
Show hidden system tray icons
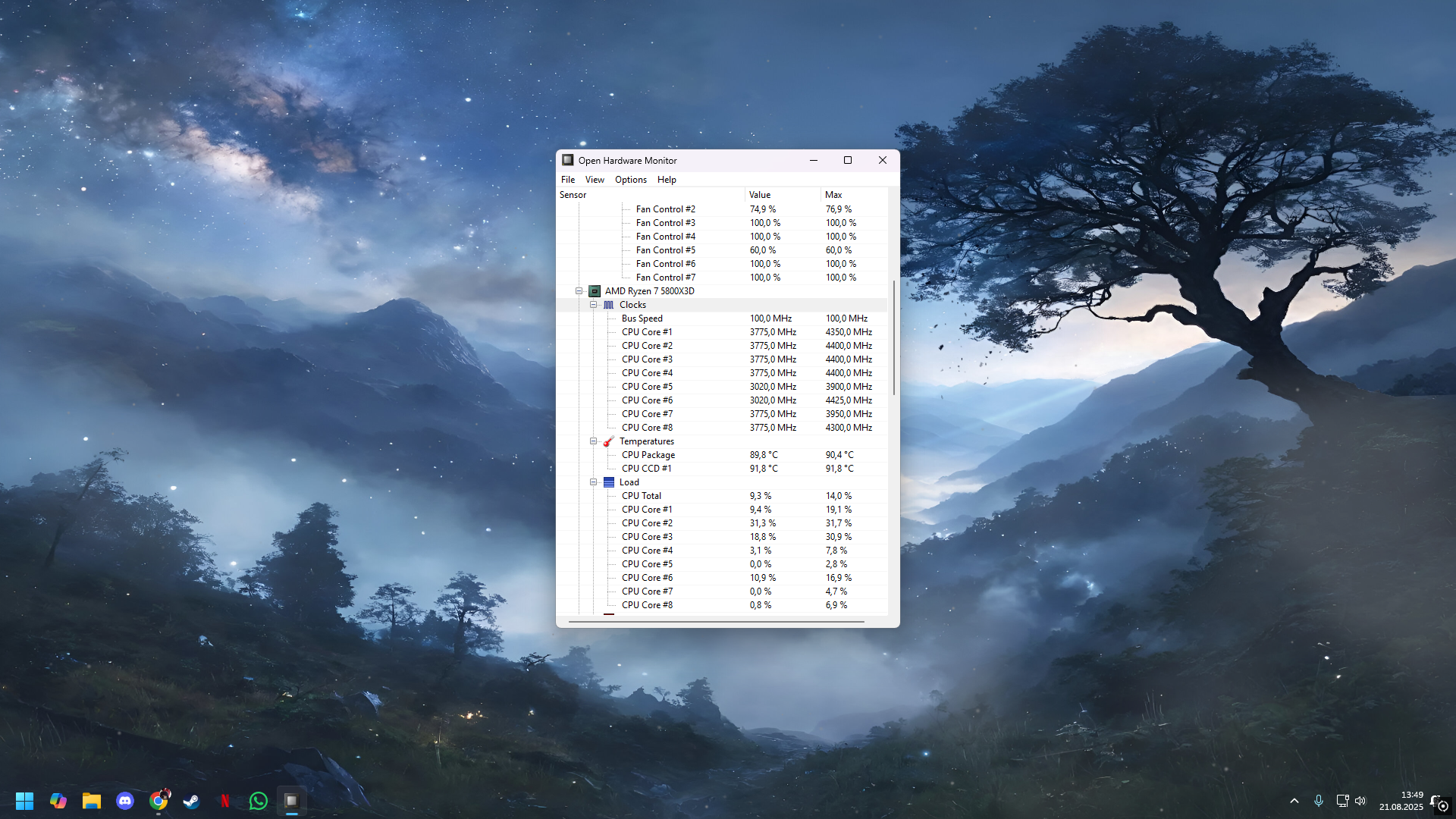1294,801
